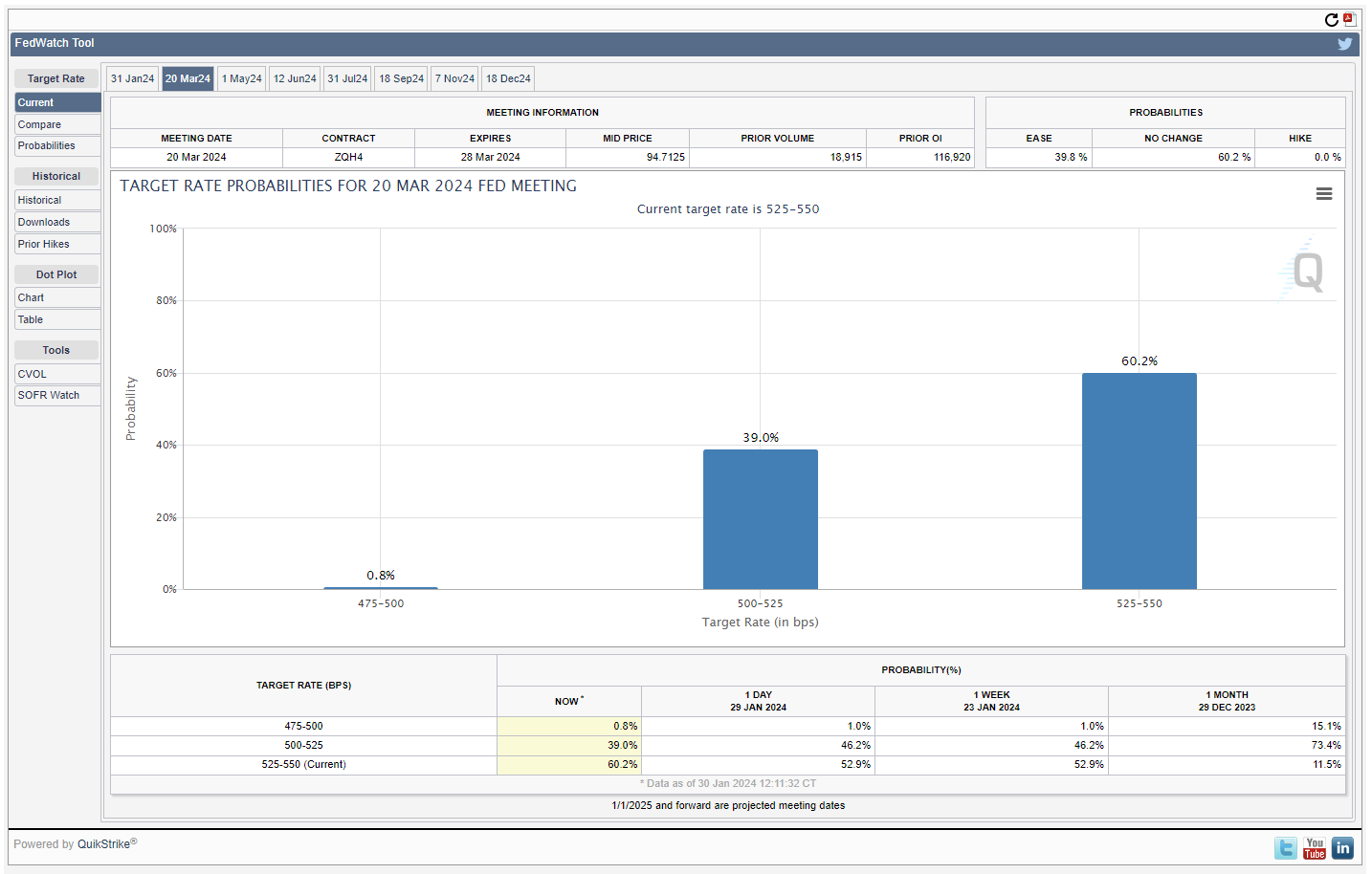Go to Downloads in Historical section
The height and width of the screenshot is (874, 1372).
pos(44,223)
